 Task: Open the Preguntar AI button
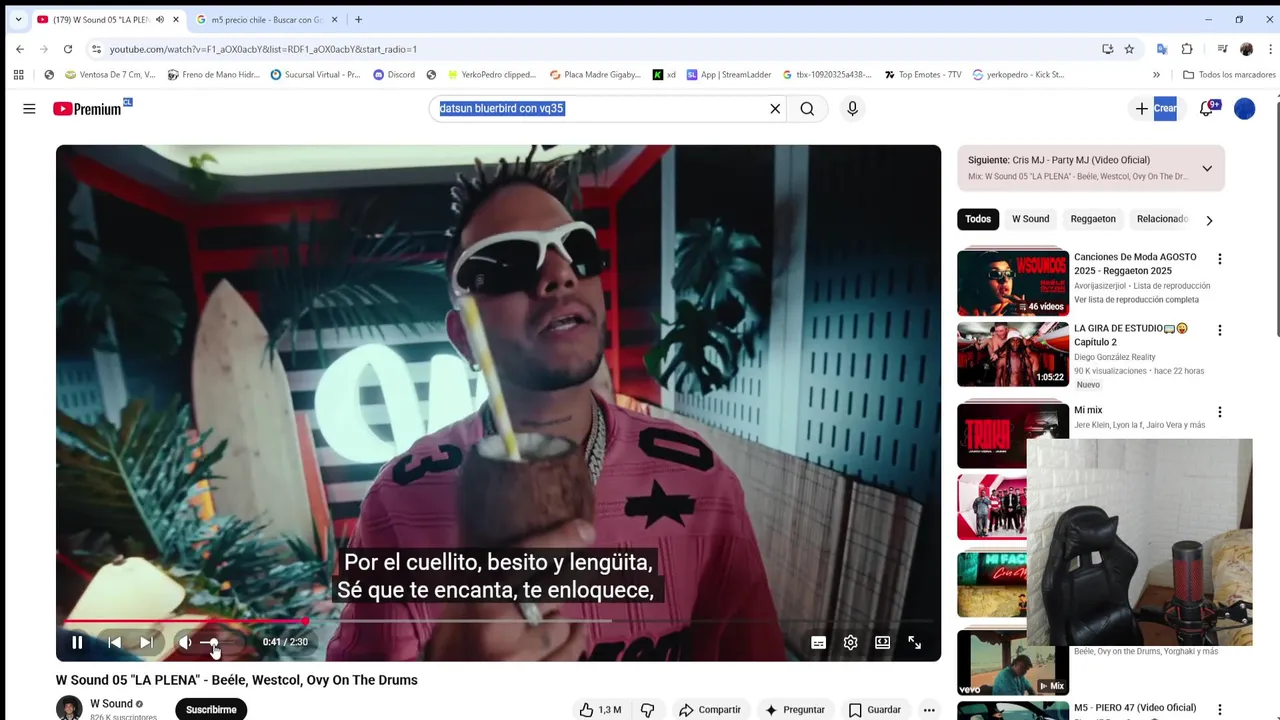[x=794, y=709]
